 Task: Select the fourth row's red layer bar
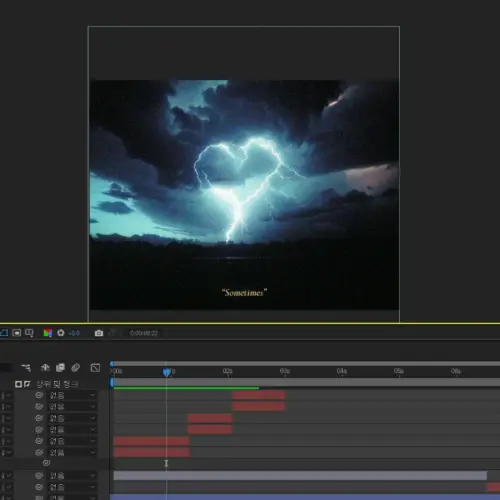(x=210, y=429)
